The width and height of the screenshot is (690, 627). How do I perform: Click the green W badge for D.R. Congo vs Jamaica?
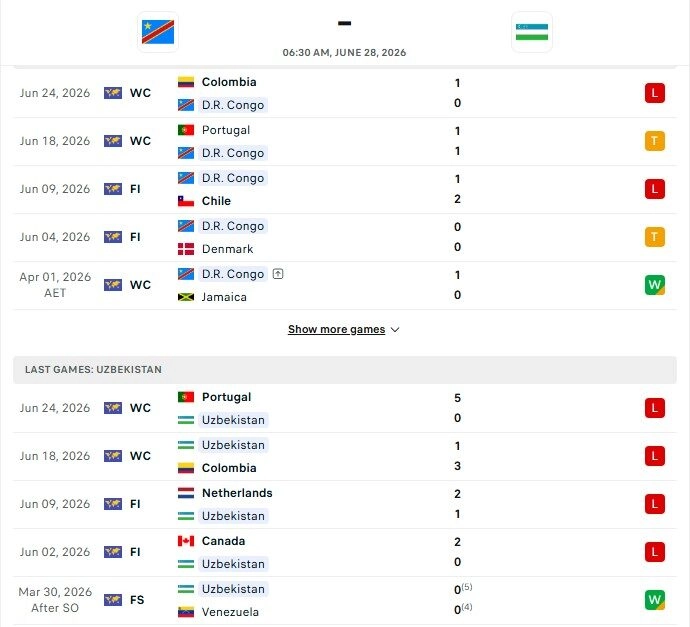point(654,285)
